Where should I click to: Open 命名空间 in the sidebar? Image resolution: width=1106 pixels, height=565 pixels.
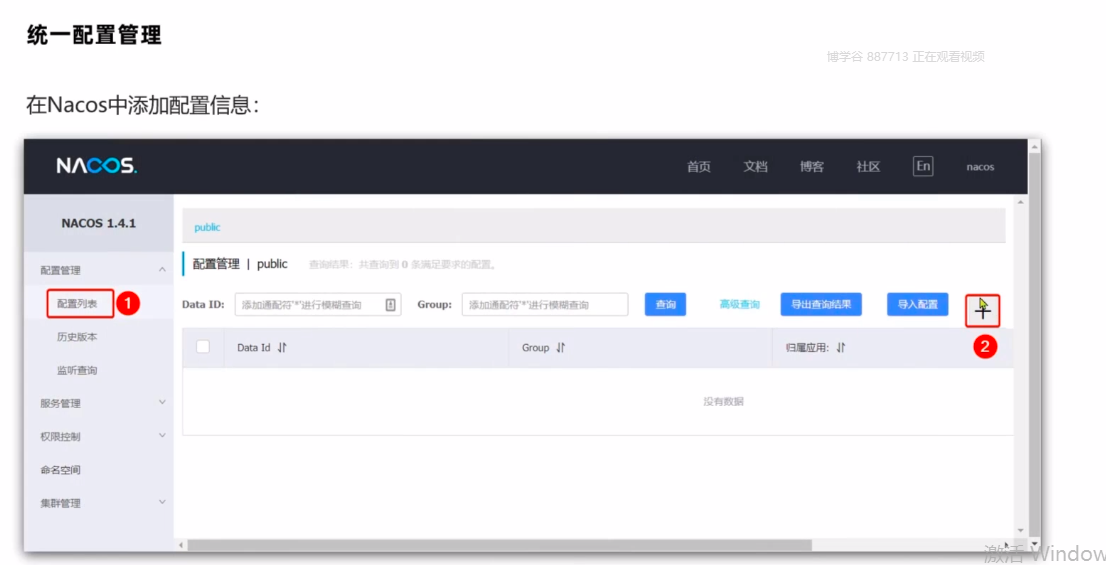pyautogui.click(x=60, y=470)
